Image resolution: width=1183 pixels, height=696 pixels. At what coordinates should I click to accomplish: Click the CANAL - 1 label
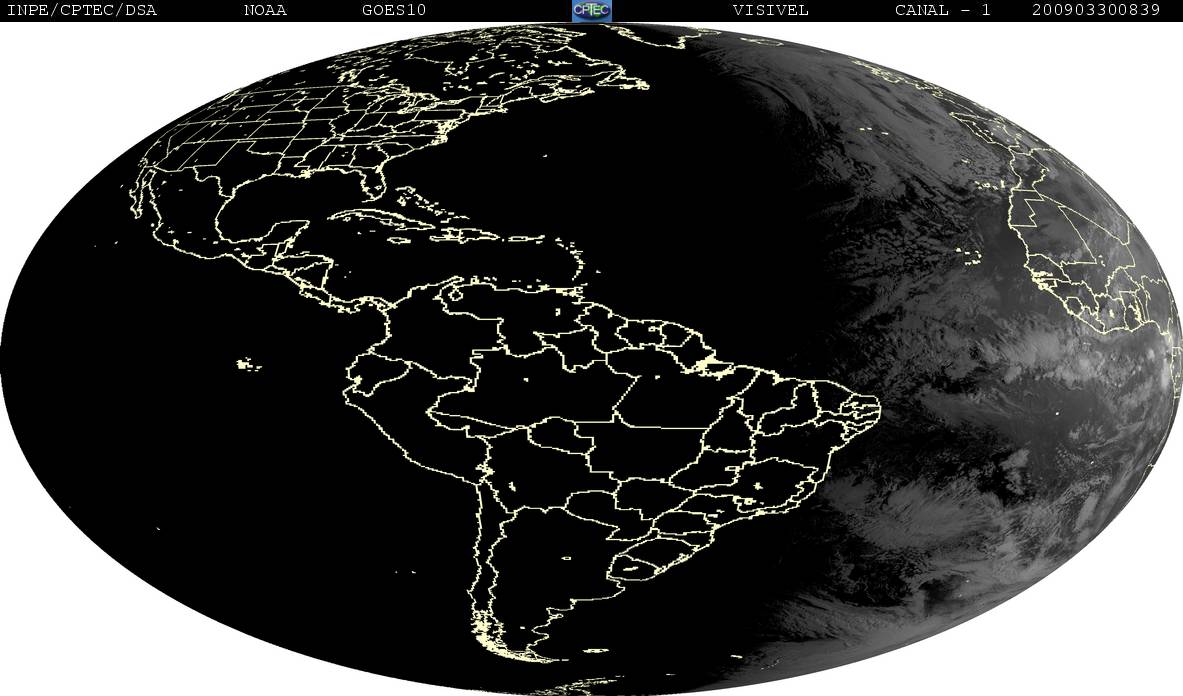(942, 11)
